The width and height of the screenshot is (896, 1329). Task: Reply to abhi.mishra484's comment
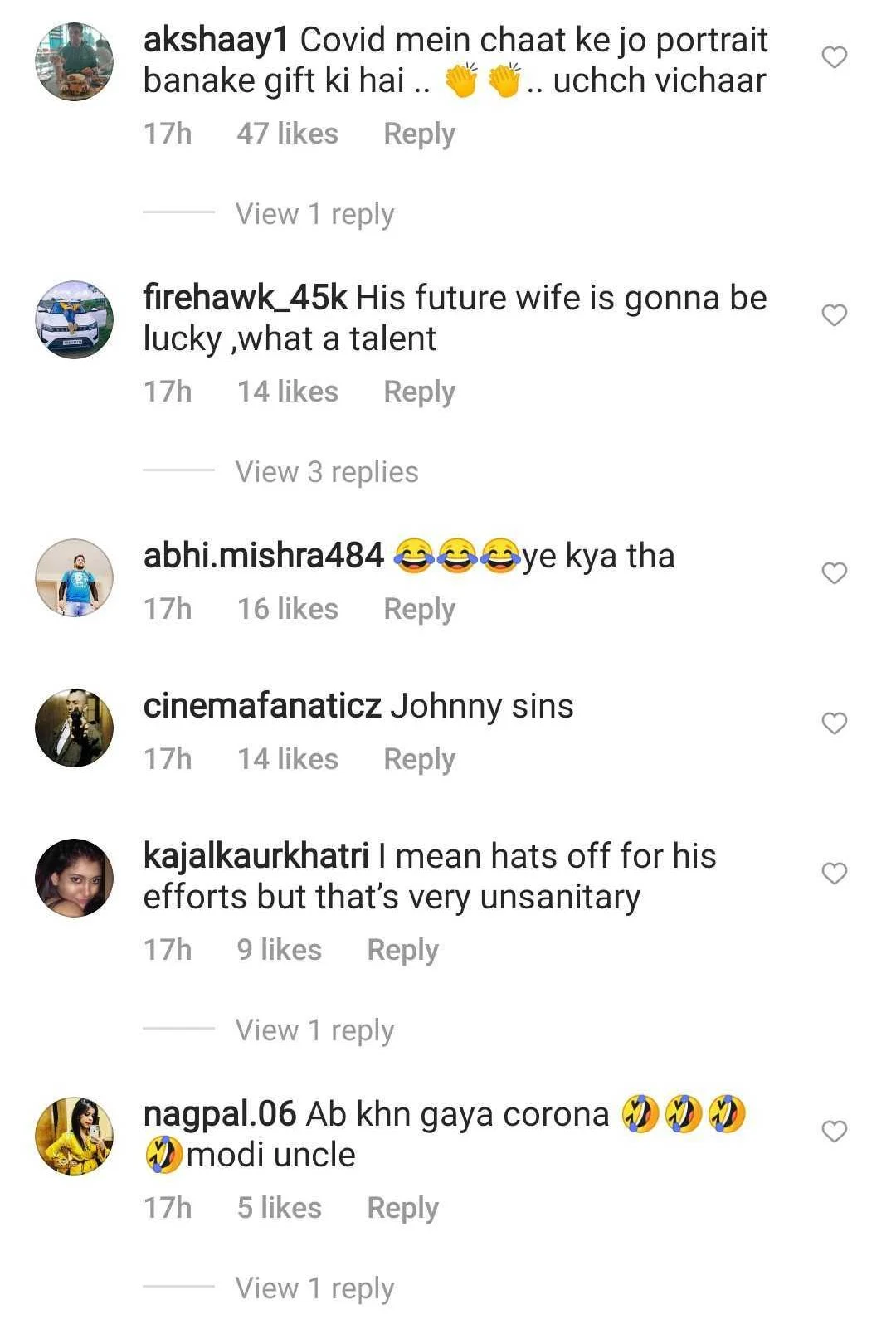(419, 609)
